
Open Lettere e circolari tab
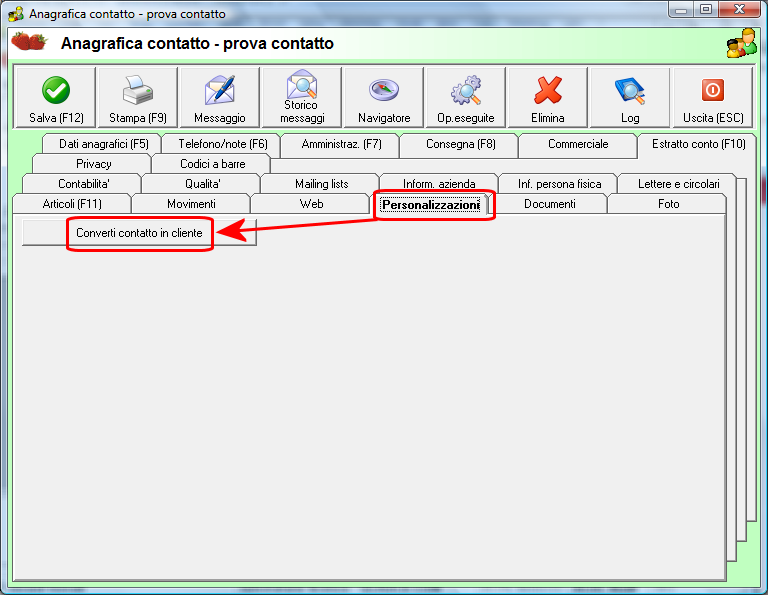[x=678, y=184]
